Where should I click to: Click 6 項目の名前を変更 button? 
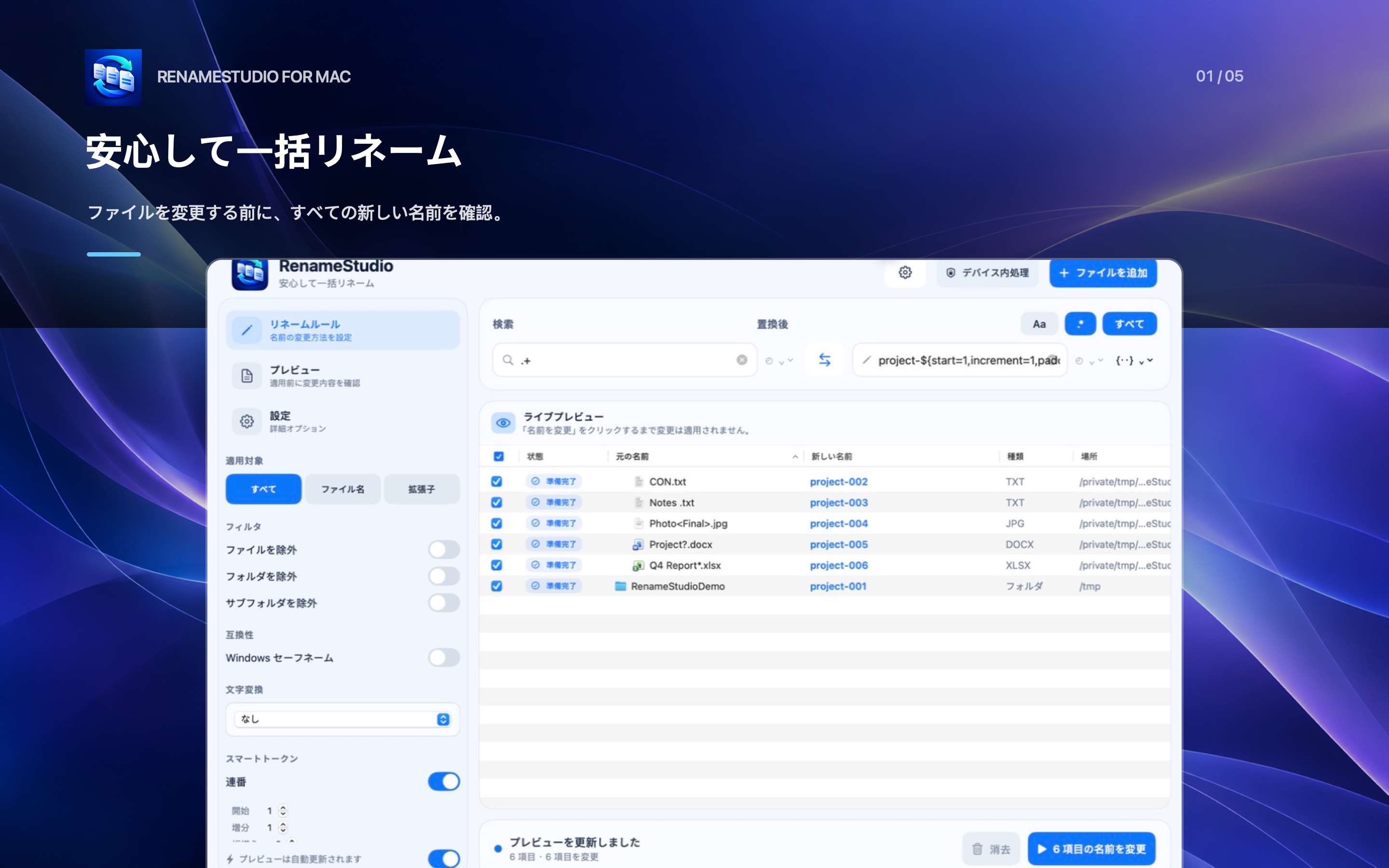(x=1091, y=849)
